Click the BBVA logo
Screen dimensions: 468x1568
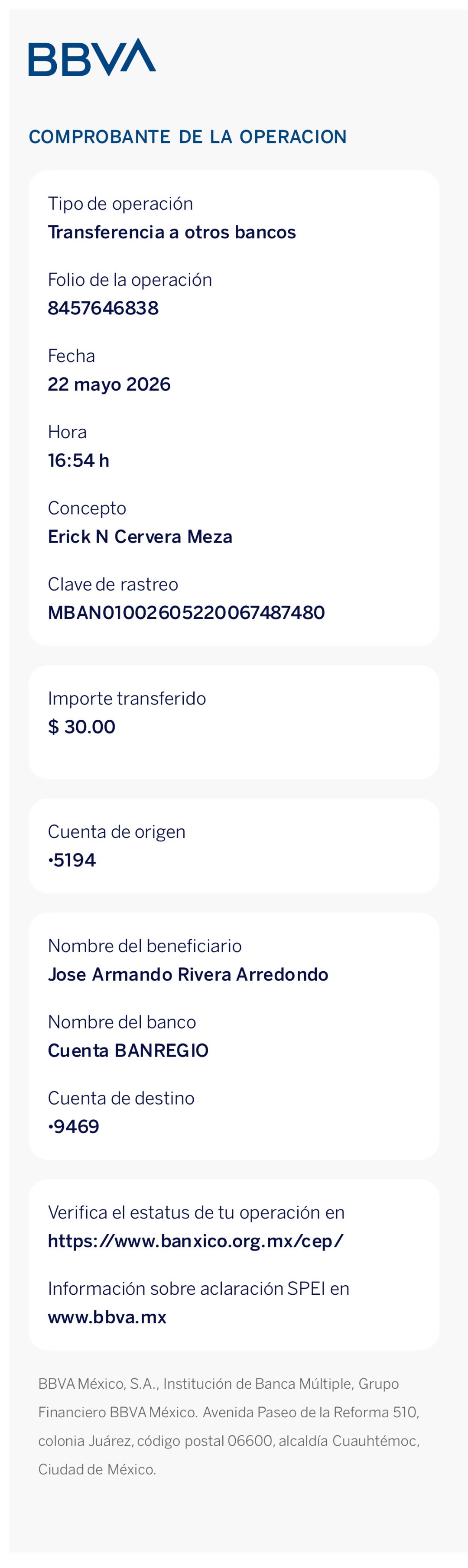click(92, 57)
